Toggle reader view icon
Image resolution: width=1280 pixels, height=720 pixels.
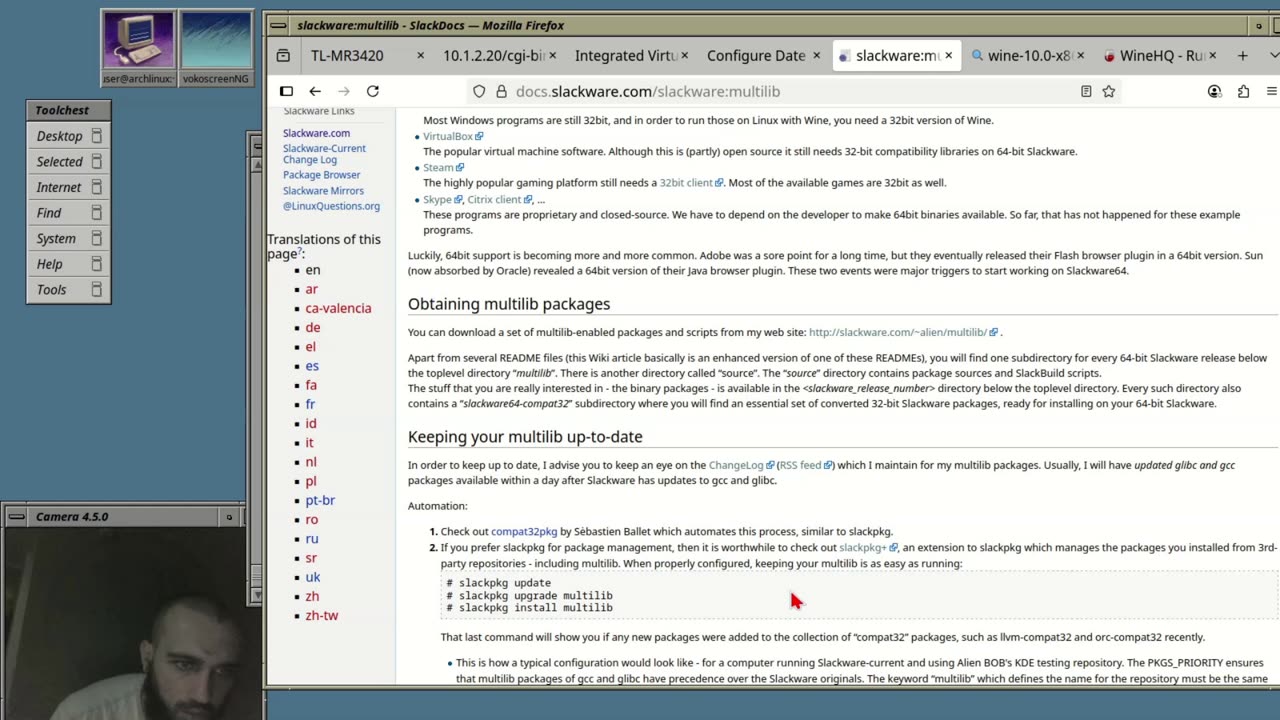click(x=1086, y=91)
